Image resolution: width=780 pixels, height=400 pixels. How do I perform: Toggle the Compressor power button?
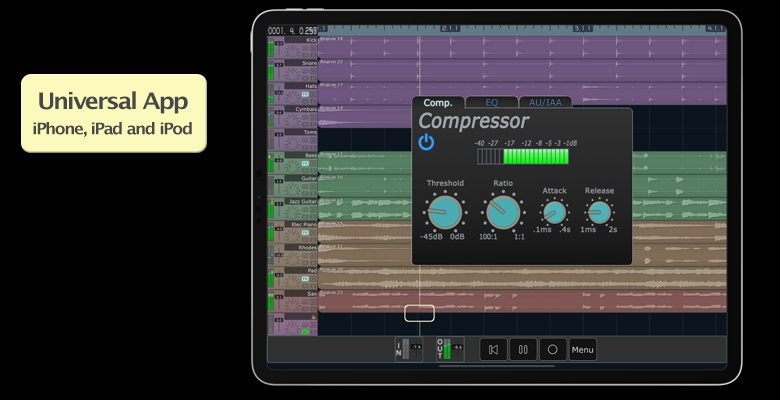click(427, 142)
